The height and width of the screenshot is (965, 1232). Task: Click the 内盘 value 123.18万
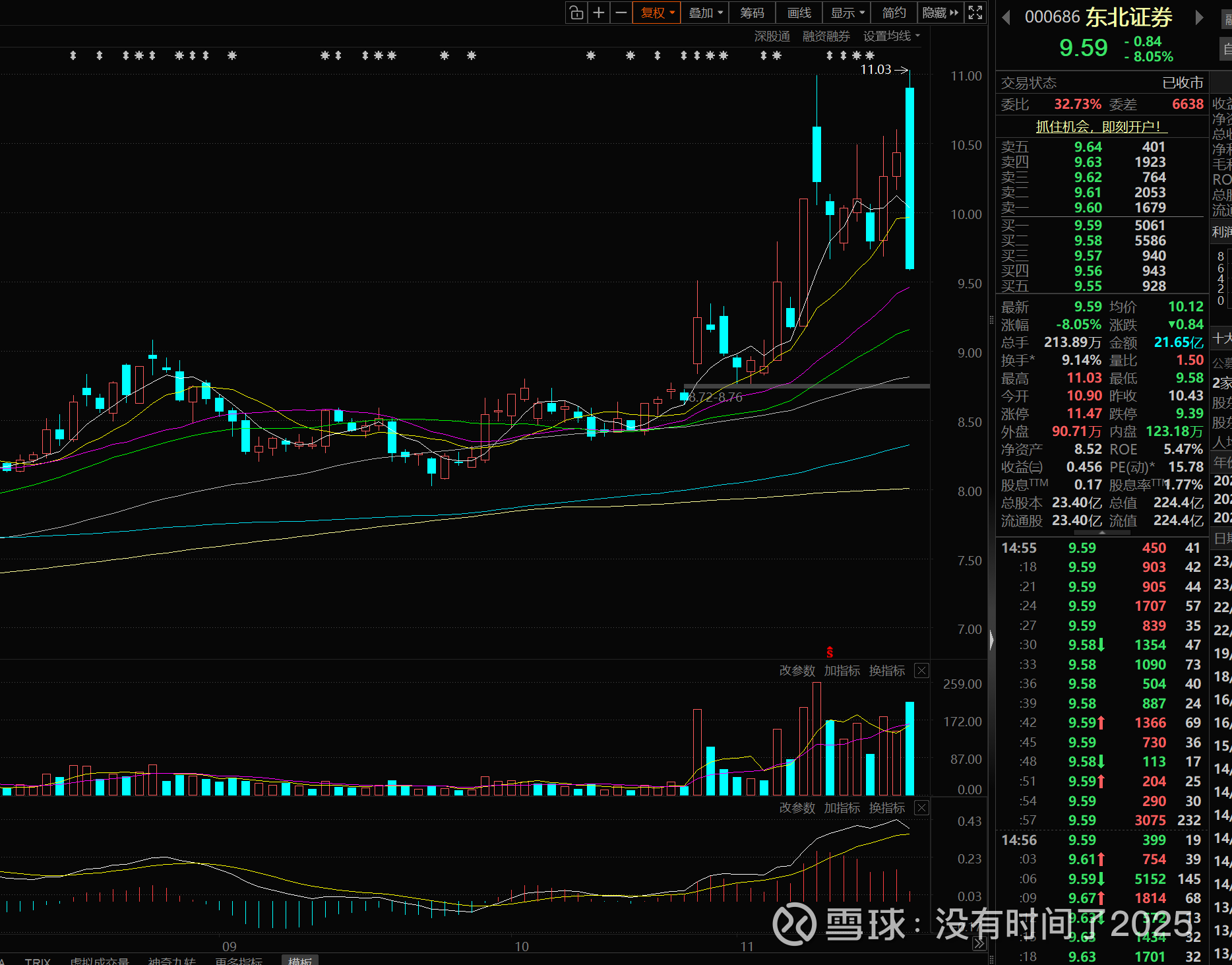[x=1175, y=431]
